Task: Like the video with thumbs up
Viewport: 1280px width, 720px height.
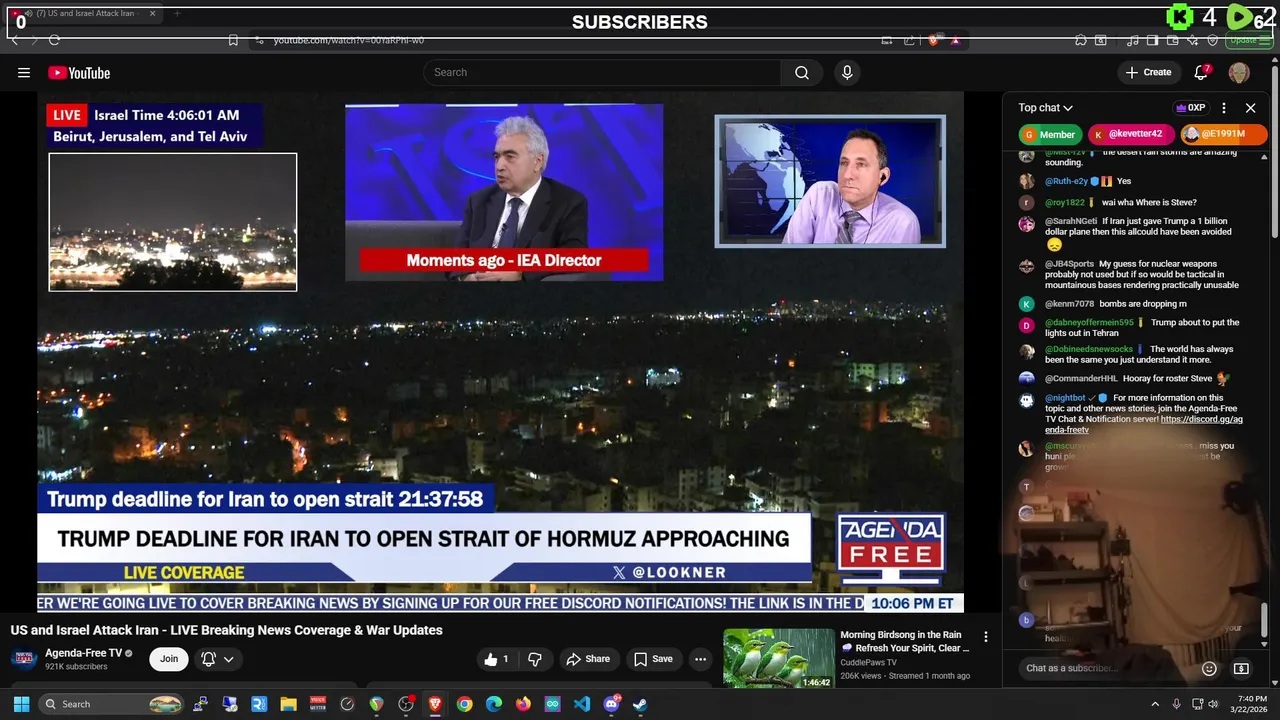Action: pos(497,659)
